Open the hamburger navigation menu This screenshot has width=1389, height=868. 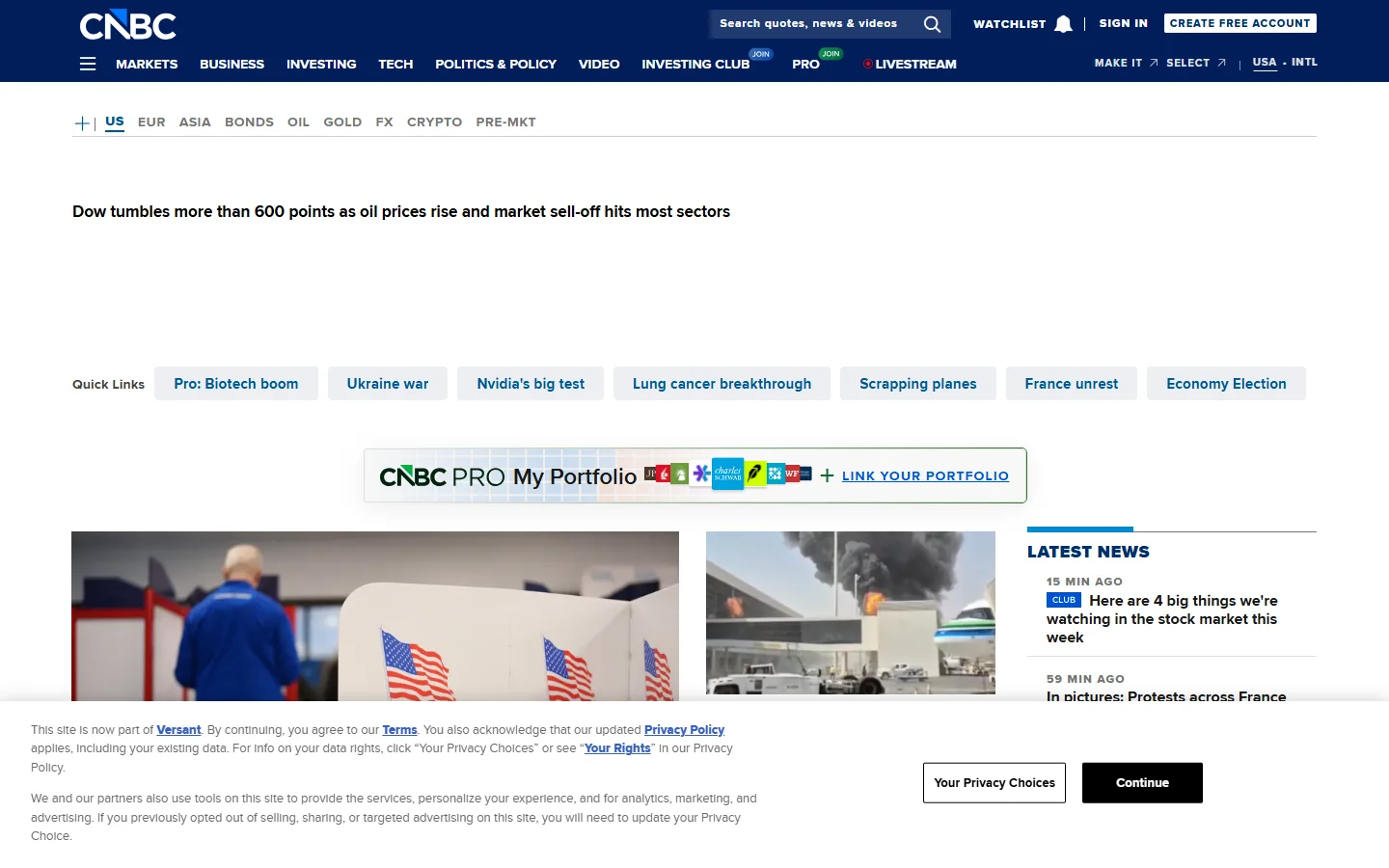[88, 64]
